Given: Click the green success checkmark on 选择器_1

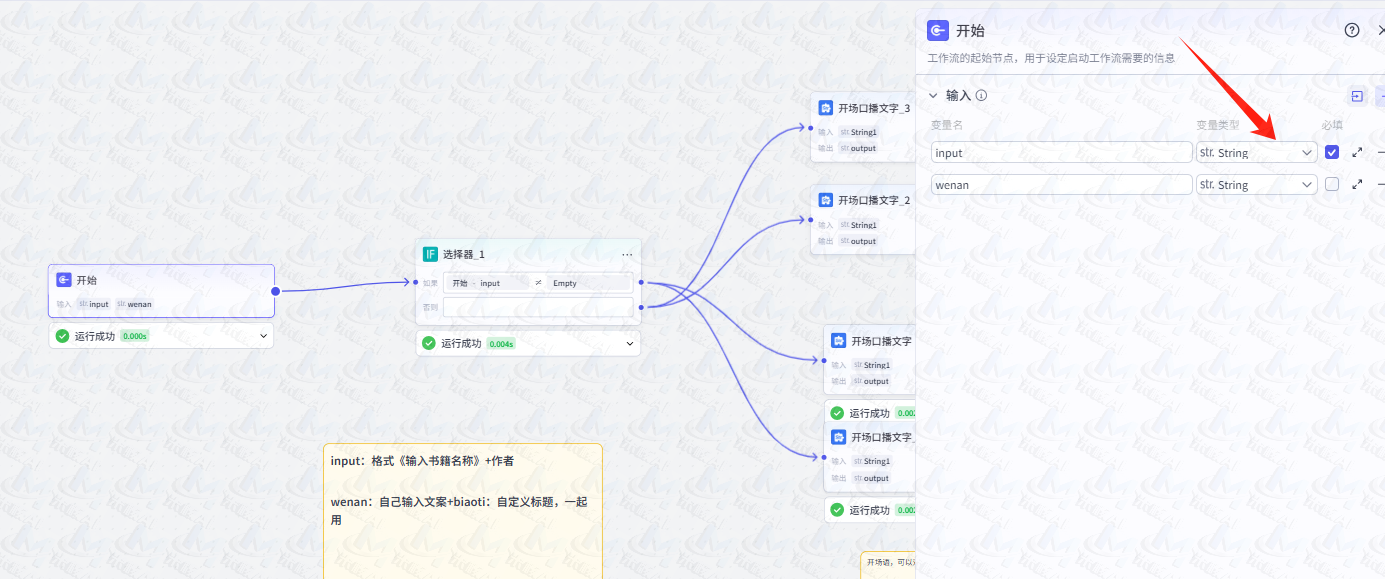Looking at the screenshot, I should pyautogui.click(x=430, y=342).
